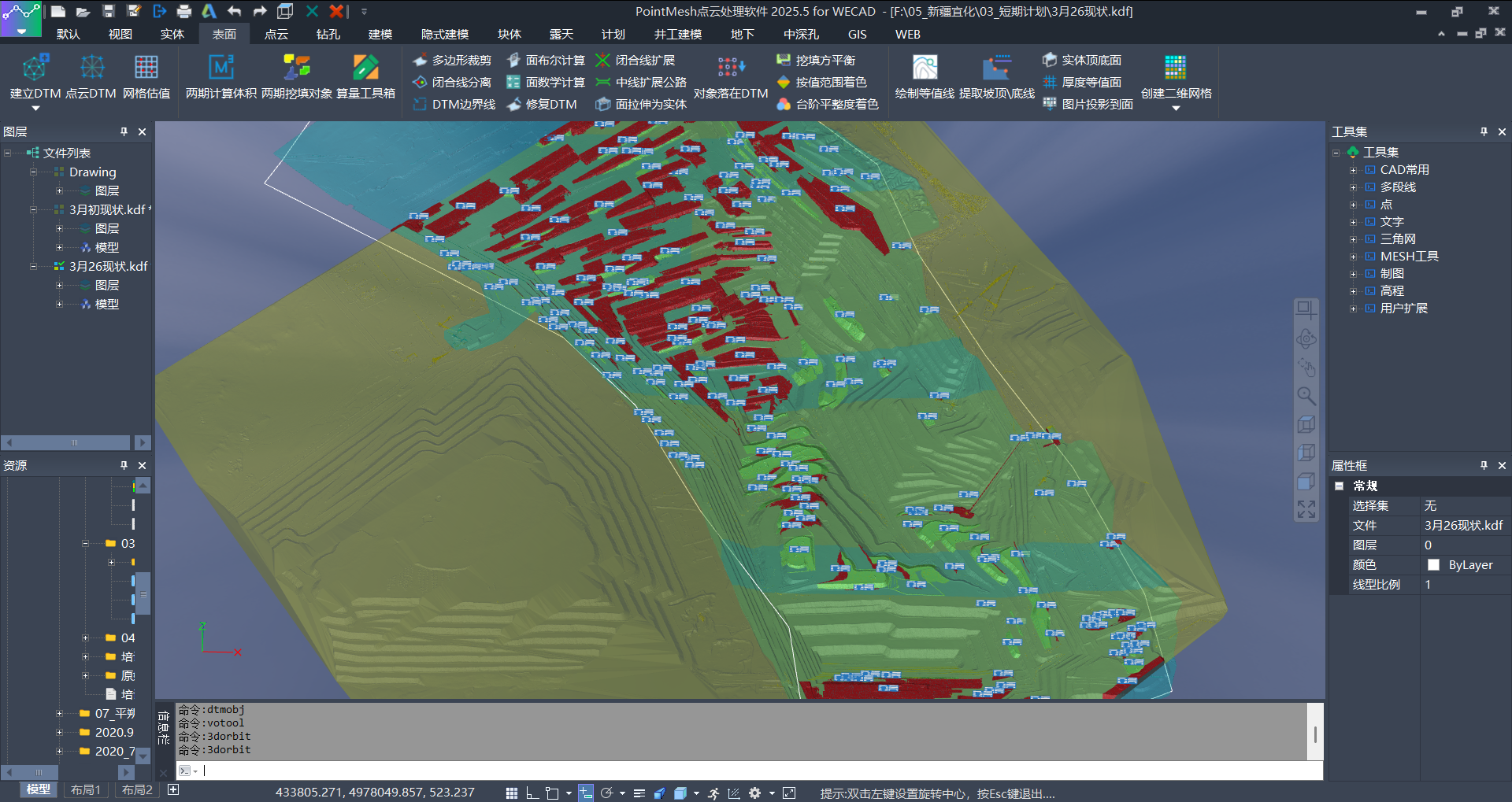Click the 网格估值 grid icon
This screenshot has width=1512, height=802.
point(146,68)
